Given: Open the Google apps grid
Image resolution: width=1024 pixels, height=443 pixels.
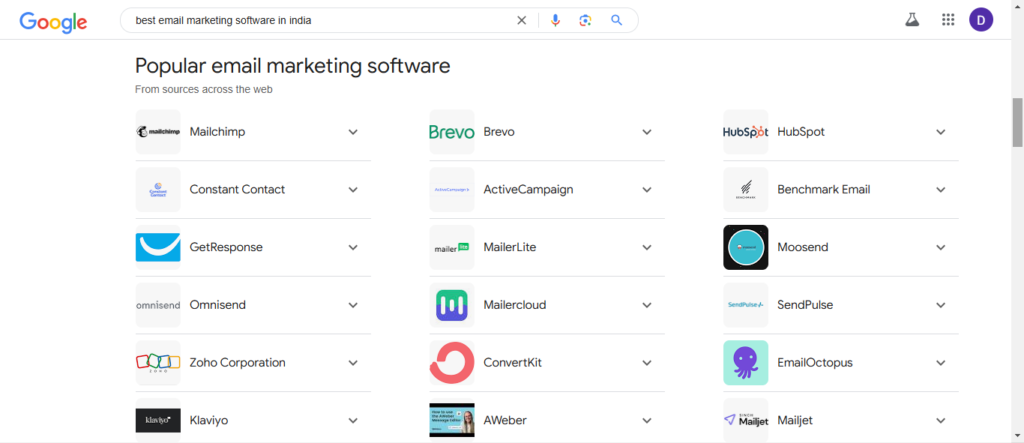Looking at the screenshot, I should click(948, 20).
